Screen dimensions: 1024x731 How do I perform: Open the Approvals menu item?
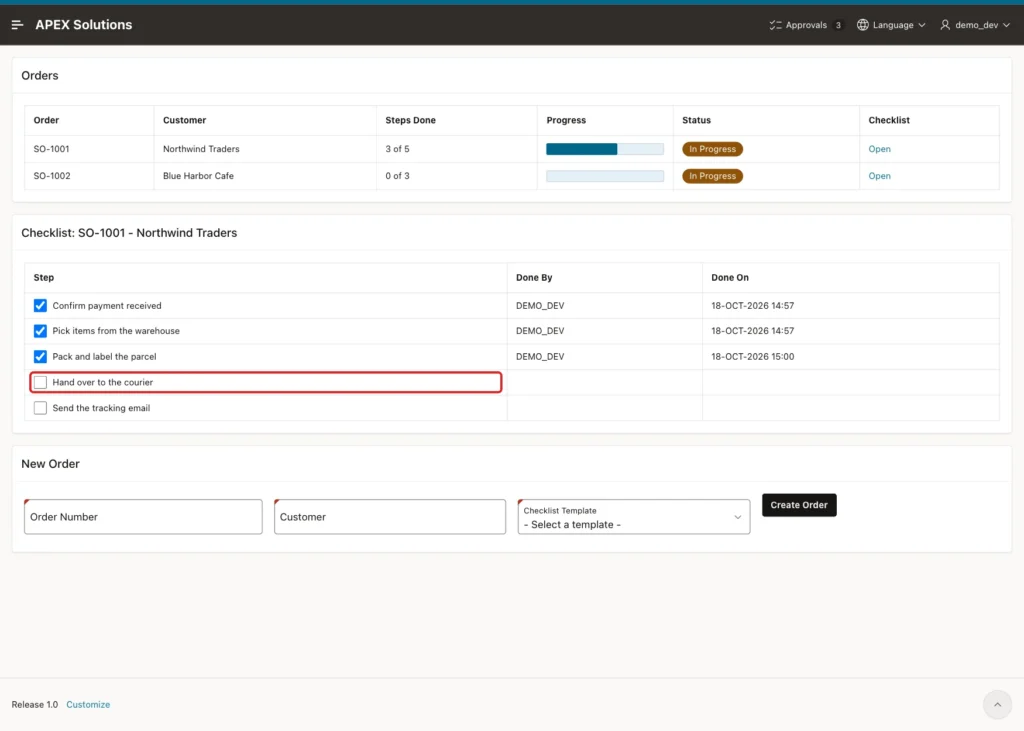coord(806,25)
